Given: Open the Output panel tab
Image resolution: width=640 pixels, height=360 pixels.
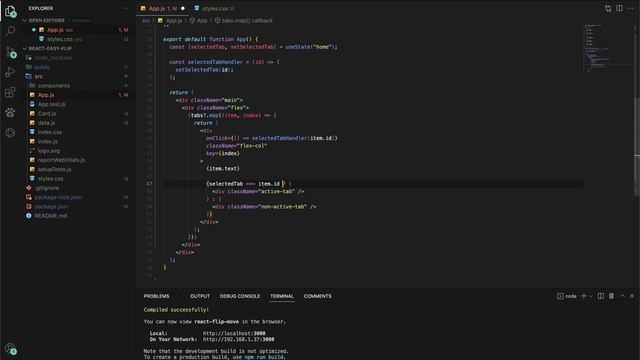Looking at the screenshot, I should 200,296.
